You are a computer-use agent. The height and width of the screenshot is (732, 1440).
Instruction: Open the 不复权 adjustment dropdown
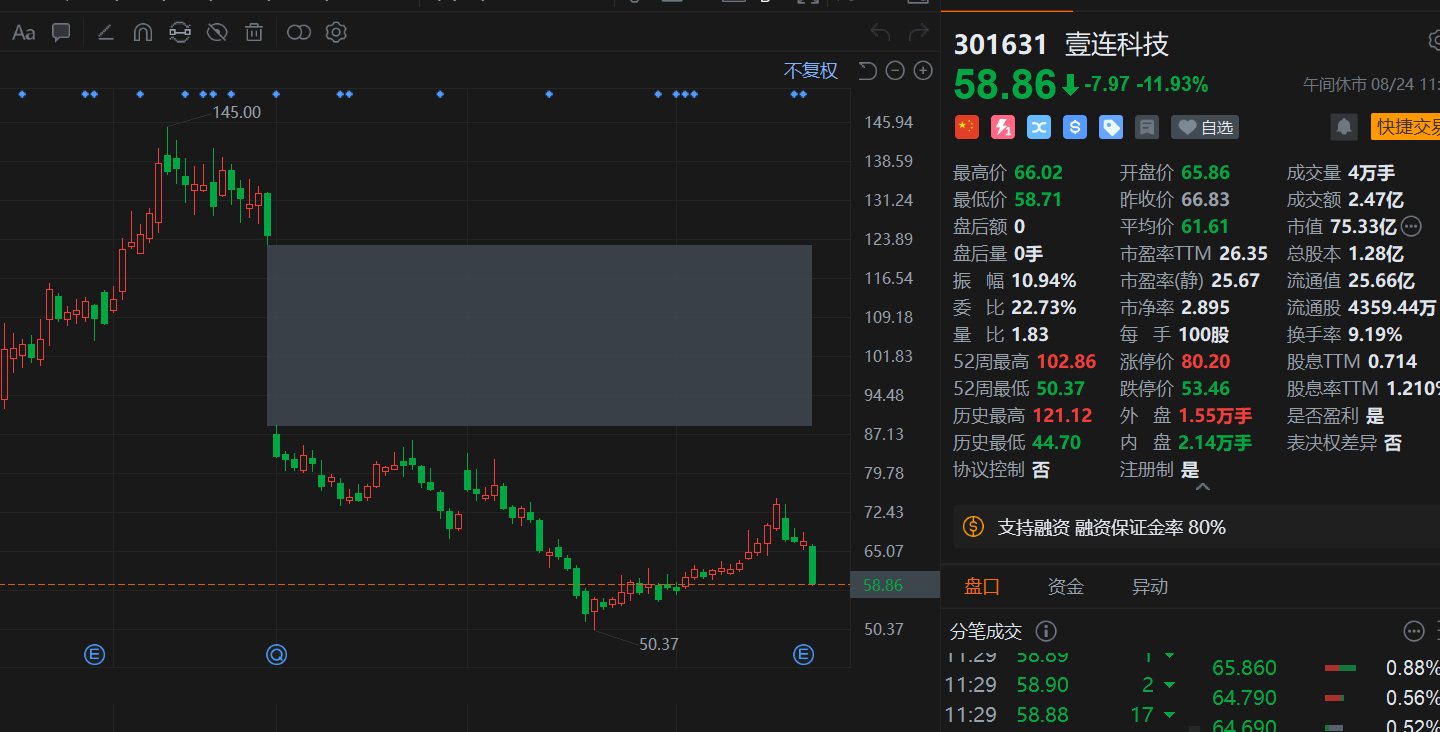[x=810, y=70]
